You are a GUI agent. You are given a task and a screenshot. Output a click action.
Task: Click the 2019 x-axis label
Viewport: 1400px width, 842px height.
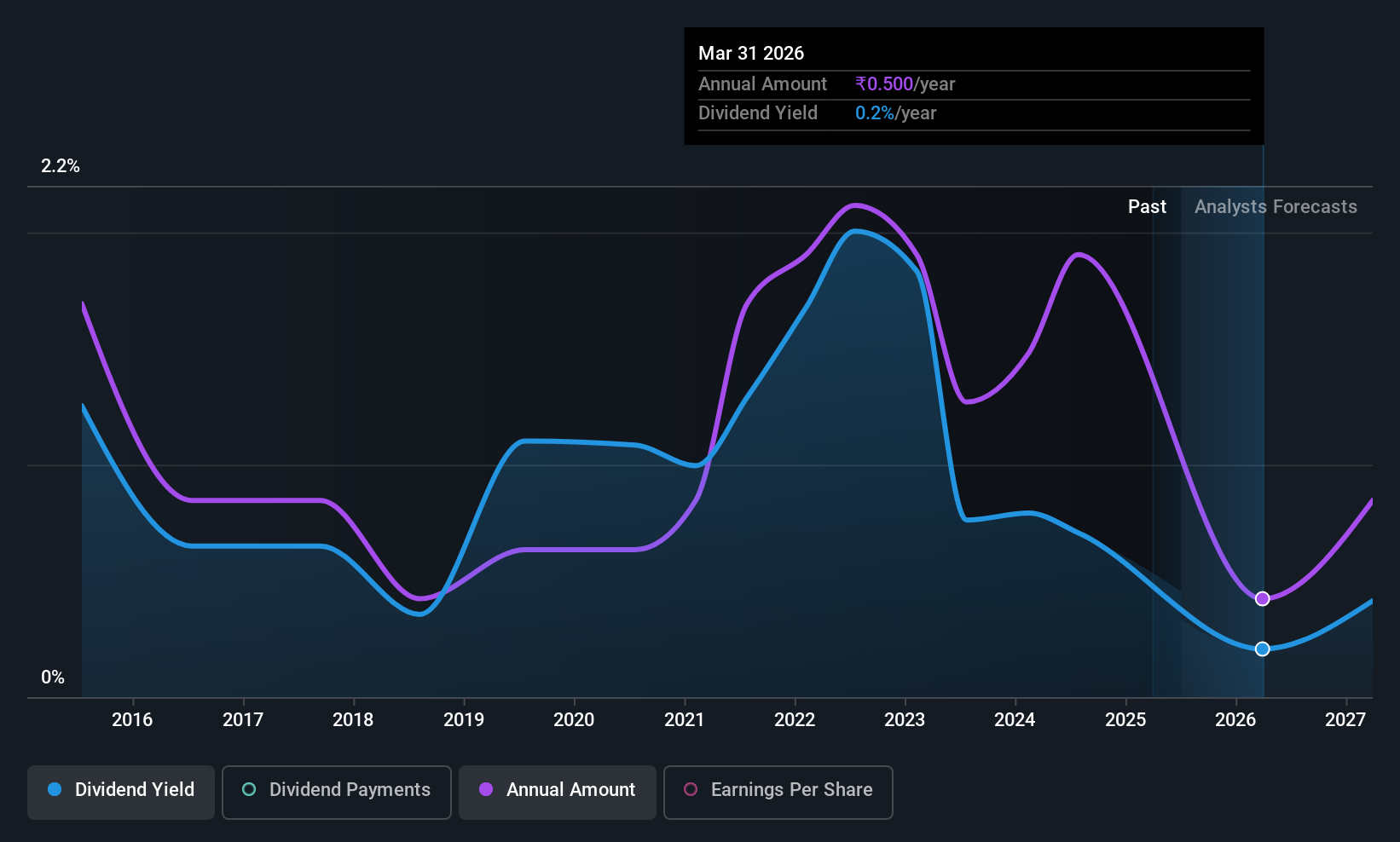pyautogui.click(x=464, y=720)
